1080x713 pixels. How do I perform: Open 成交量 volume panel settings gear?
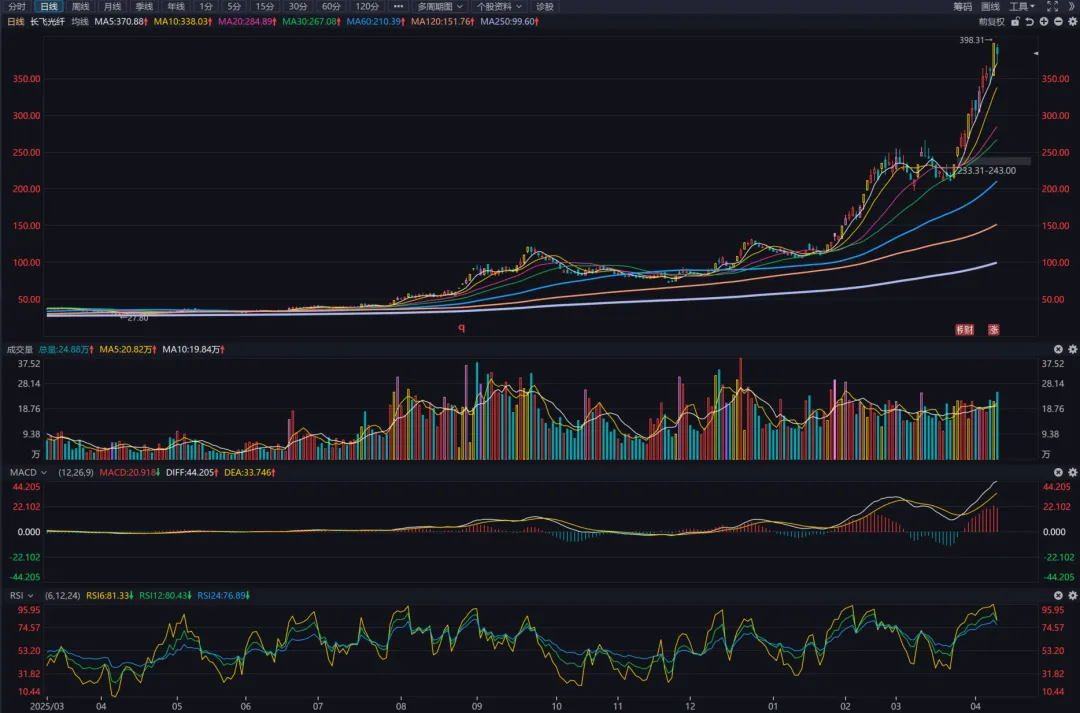point(1072,349)
